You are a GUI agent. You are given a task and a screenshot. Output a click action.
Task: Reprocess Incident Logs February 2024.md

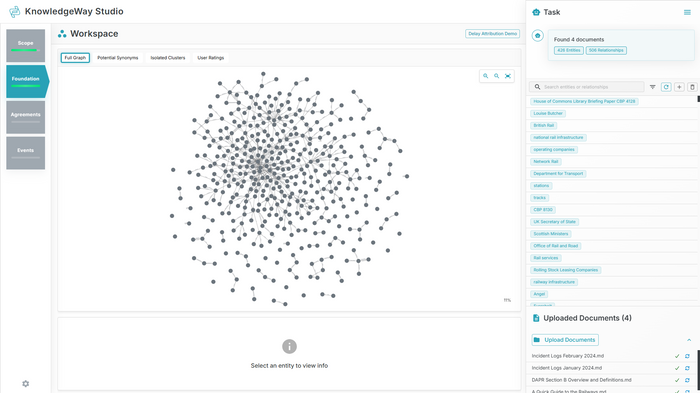688,356
